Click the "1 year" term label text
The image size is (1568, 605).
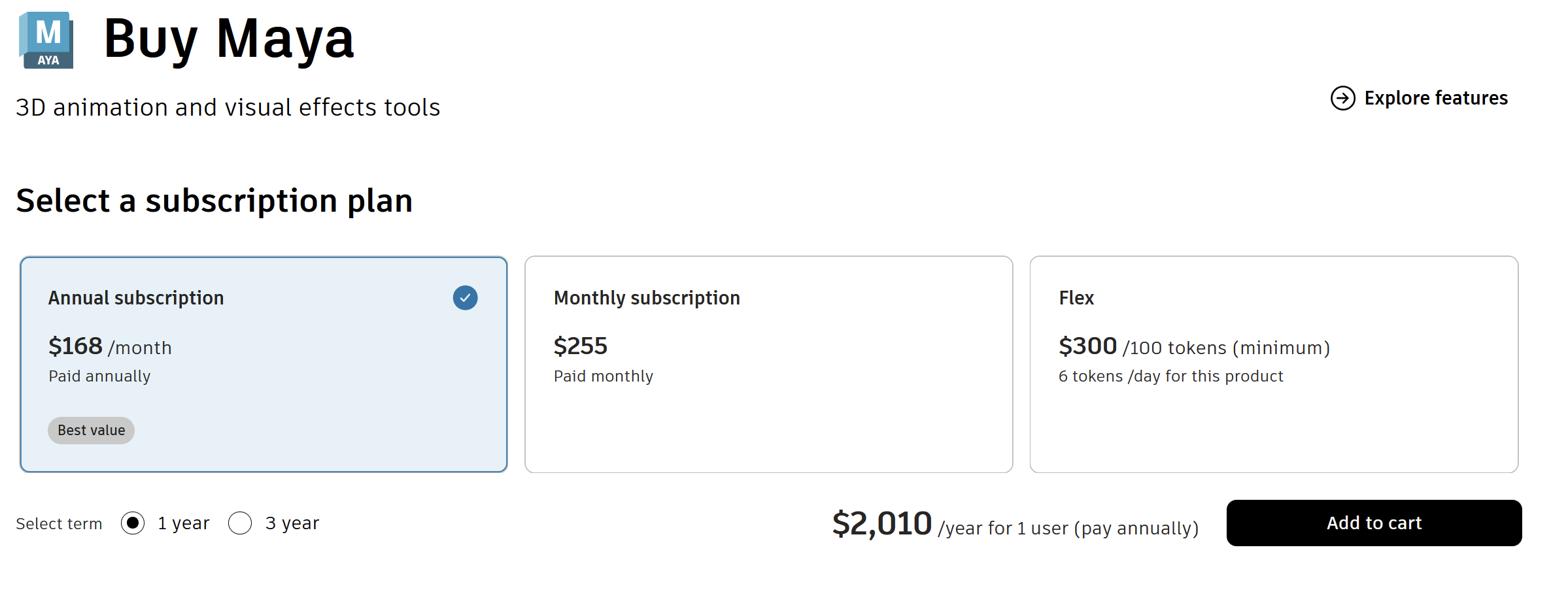tap(184, 523)
